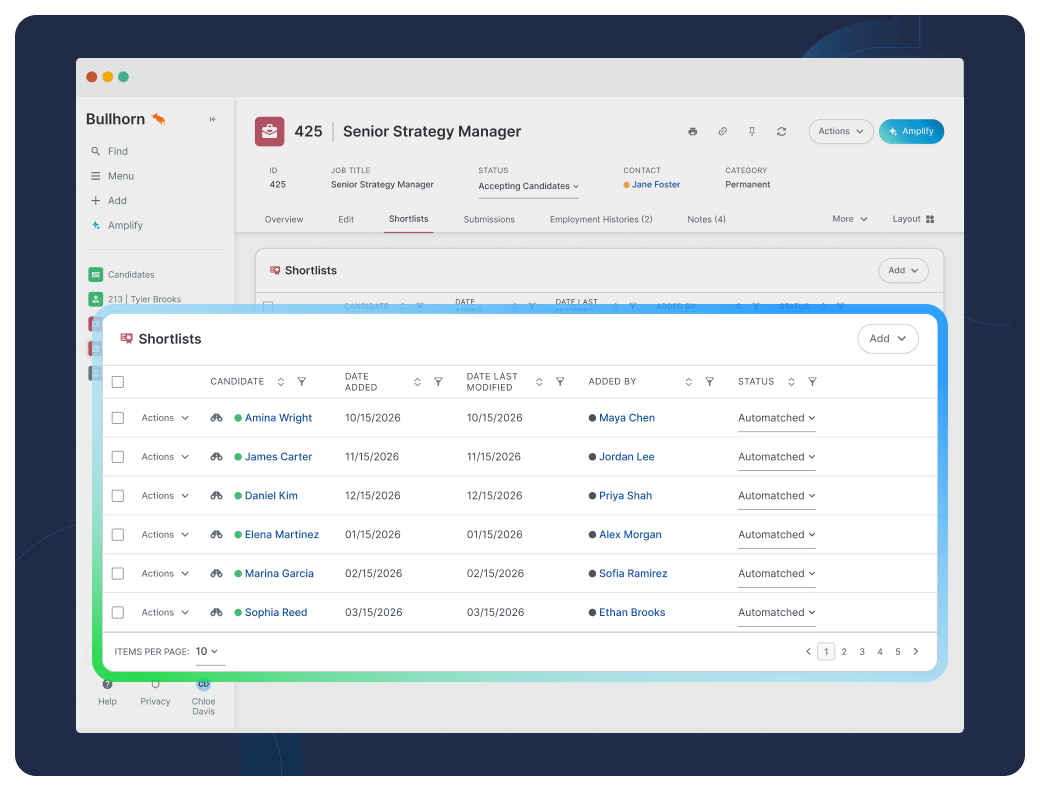
Task: Select the Shortlists tab
Action: click(x=409, y=219)
